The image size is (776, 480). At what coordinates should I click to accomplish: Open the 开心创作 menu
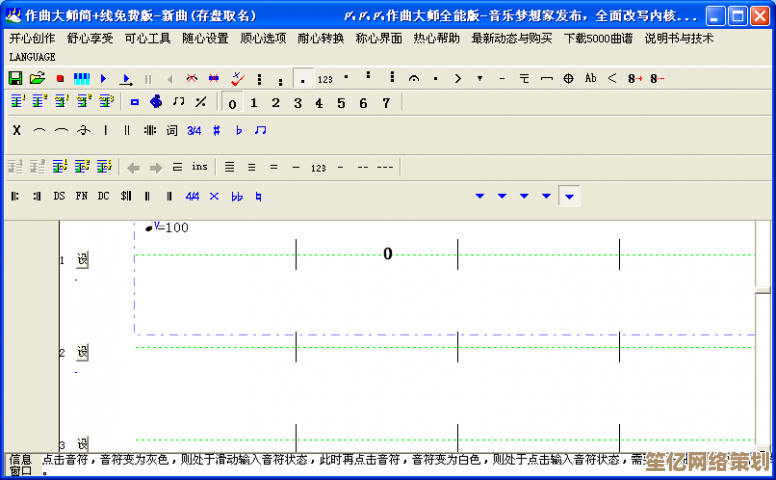pos(32,38)
